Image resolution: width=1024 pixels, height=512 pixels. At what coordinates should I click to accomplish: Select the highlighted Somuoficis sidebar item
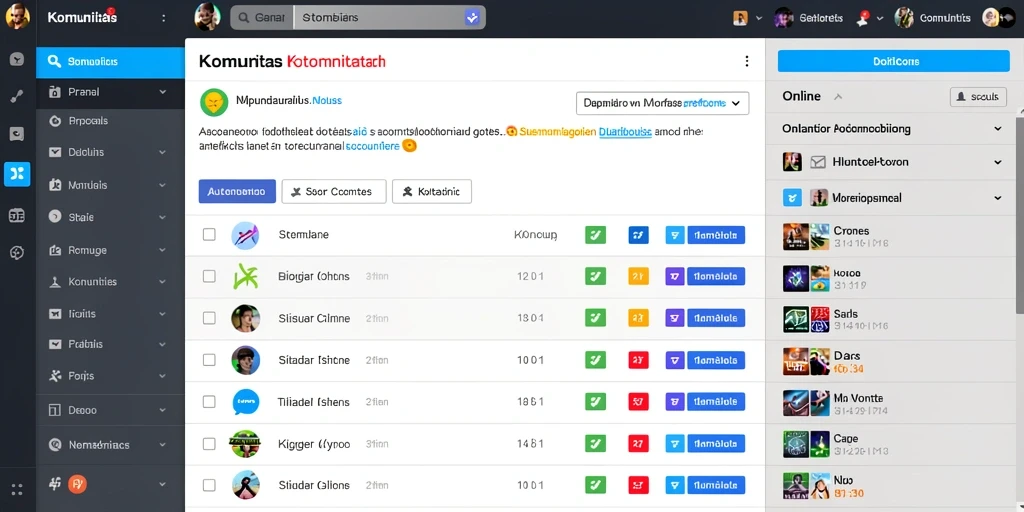pyautogui.click(x=110, y=62)
